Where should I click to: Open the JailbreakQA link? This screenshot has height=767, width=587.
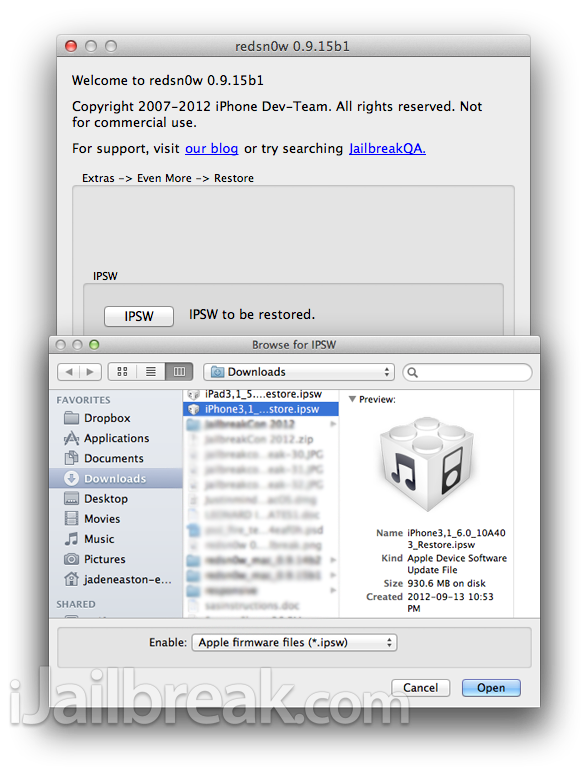coord(387,149)
